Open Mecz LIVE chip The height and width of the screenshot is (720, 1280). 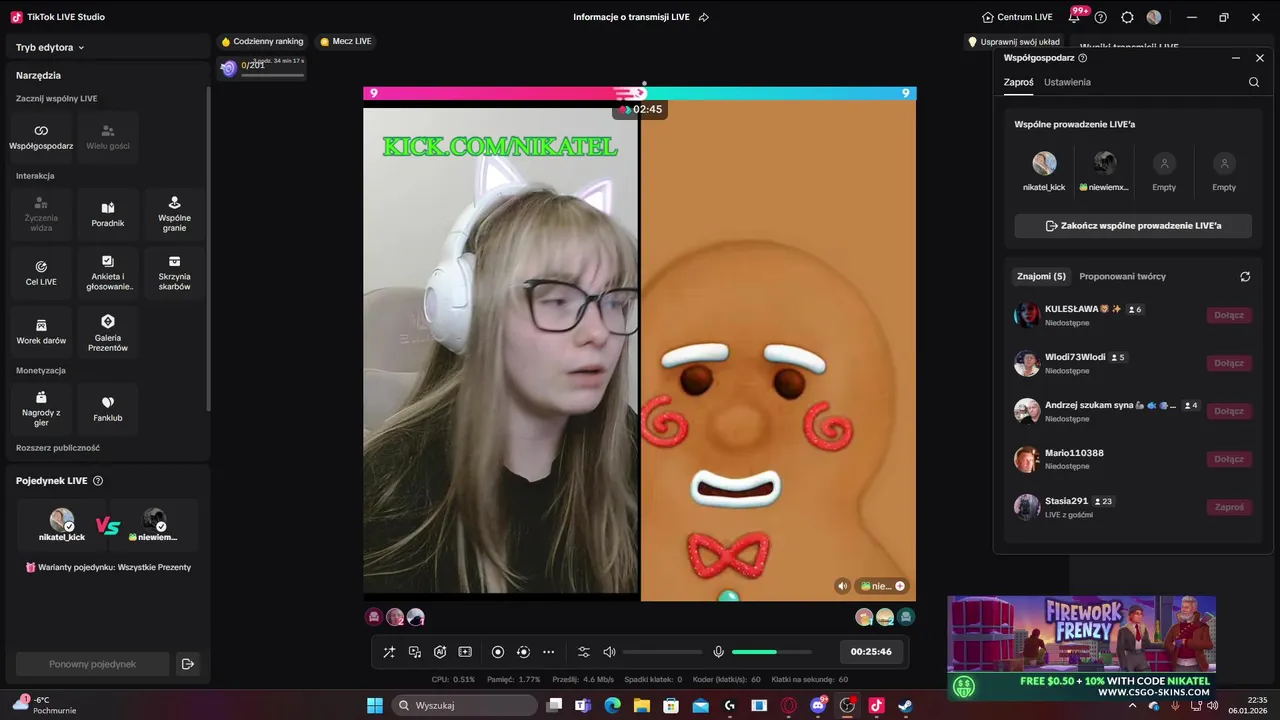(346, 41)
